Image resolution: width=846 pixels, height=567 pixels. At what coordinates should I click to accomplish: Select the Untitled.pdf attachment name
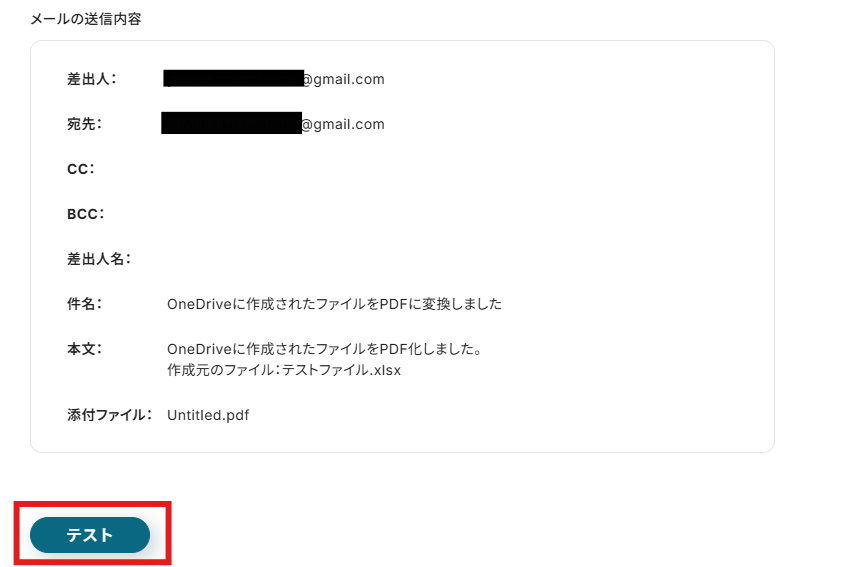(x=208, y=415)
